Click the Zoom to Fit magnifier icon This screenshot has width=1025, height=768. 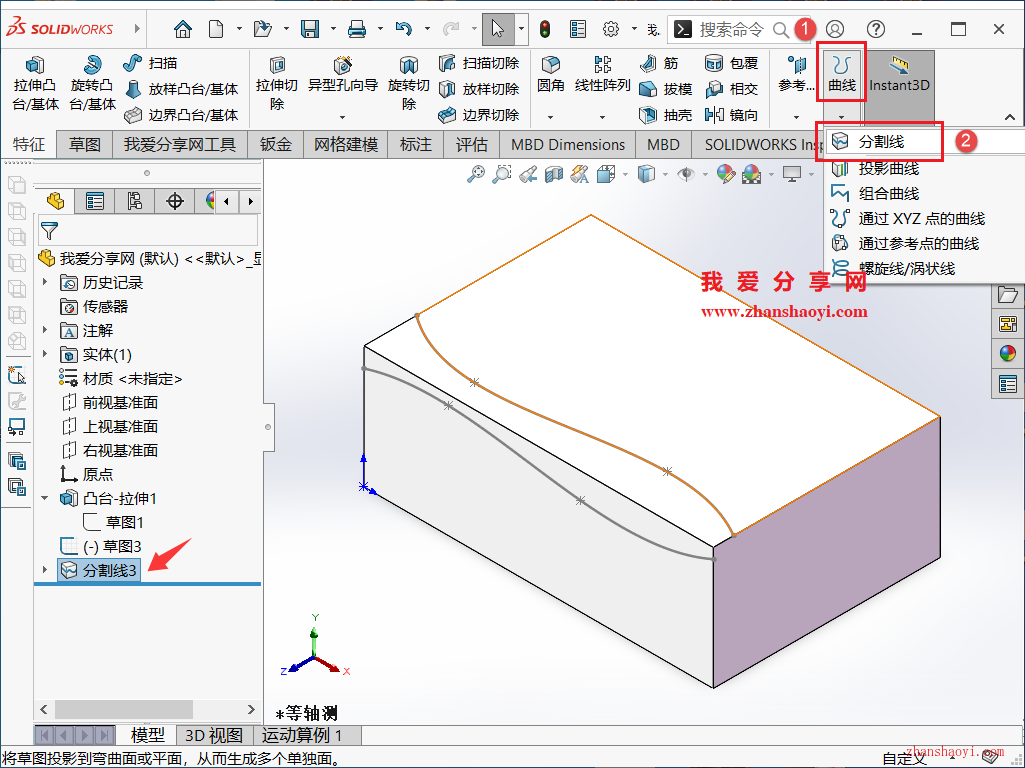(476, 174)
